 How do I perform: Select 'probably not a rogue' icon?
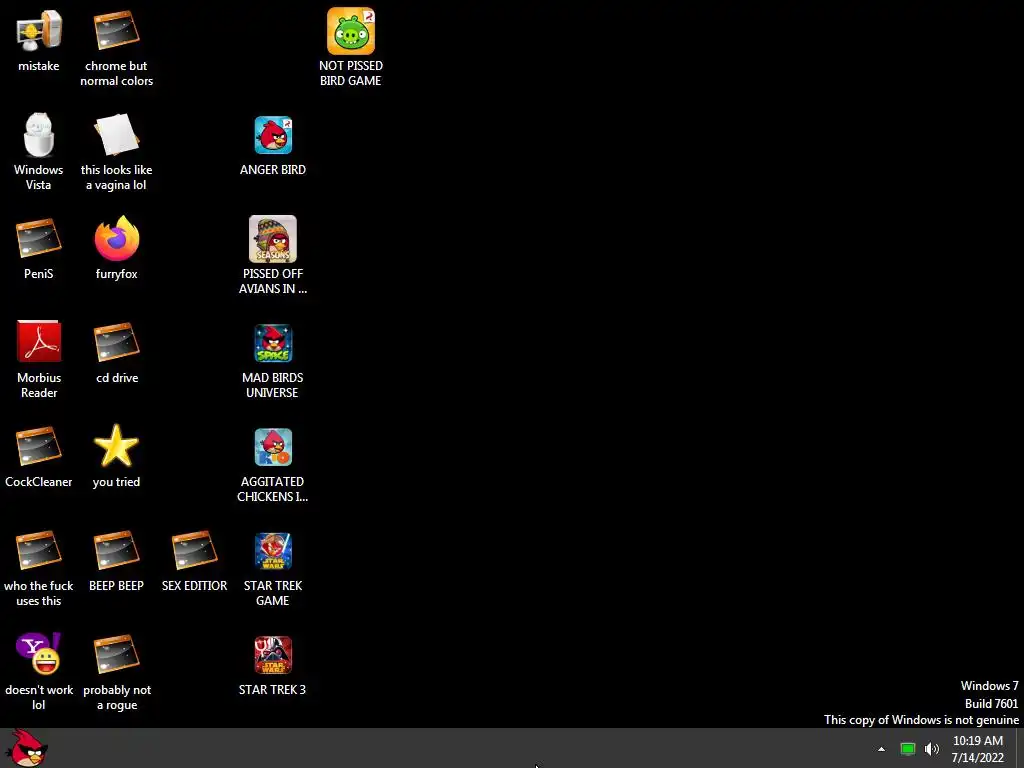(116, 654)
